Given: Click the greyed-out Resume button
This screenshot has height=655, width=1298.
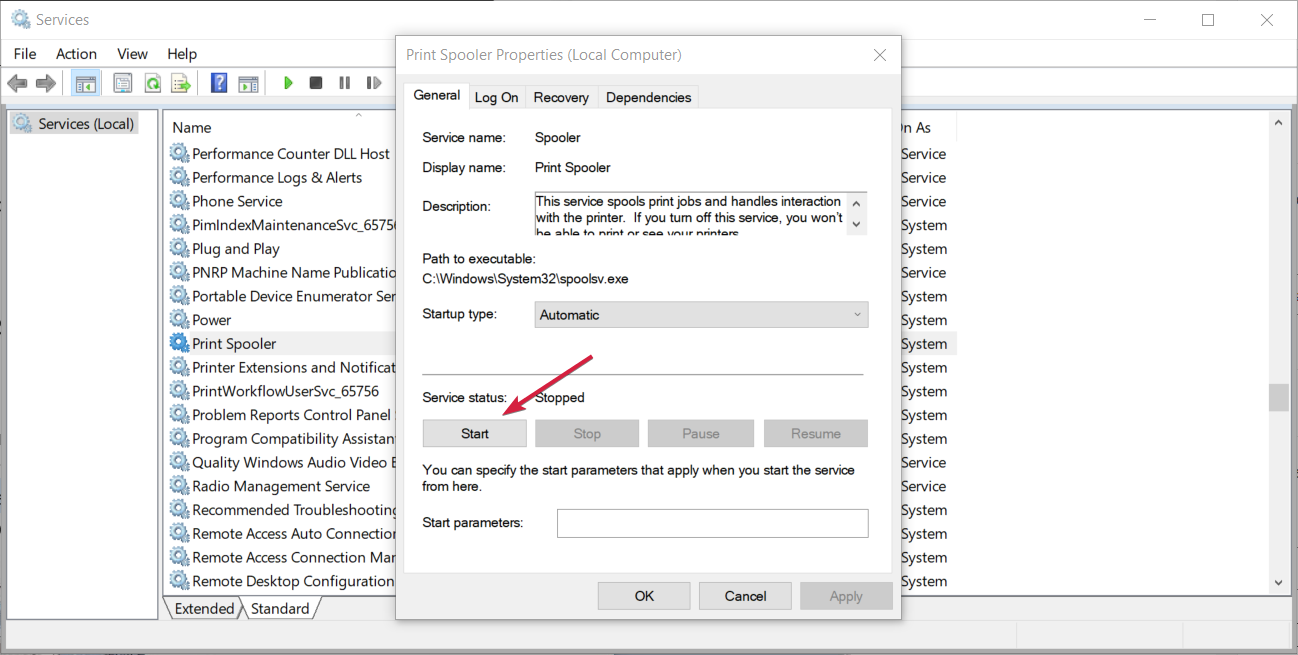Looking at the screenshot, I should point(816,433).
